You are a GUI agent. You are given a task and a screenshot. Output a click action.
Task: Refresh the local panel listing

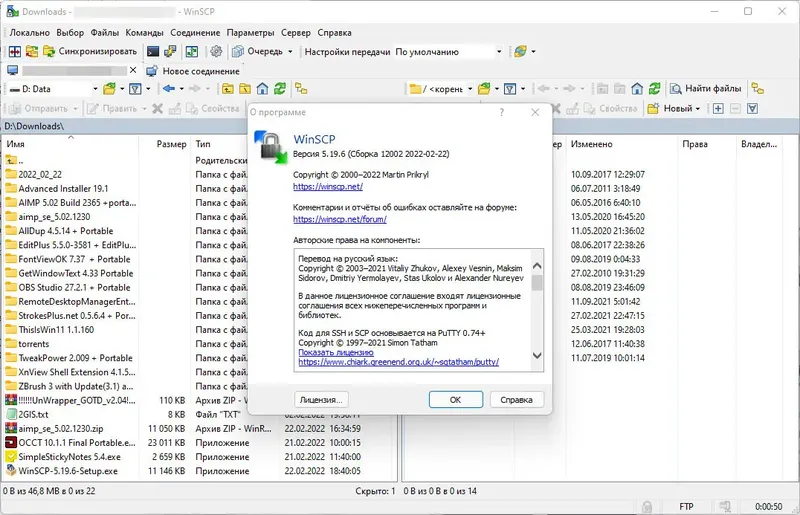coord(280,89)
